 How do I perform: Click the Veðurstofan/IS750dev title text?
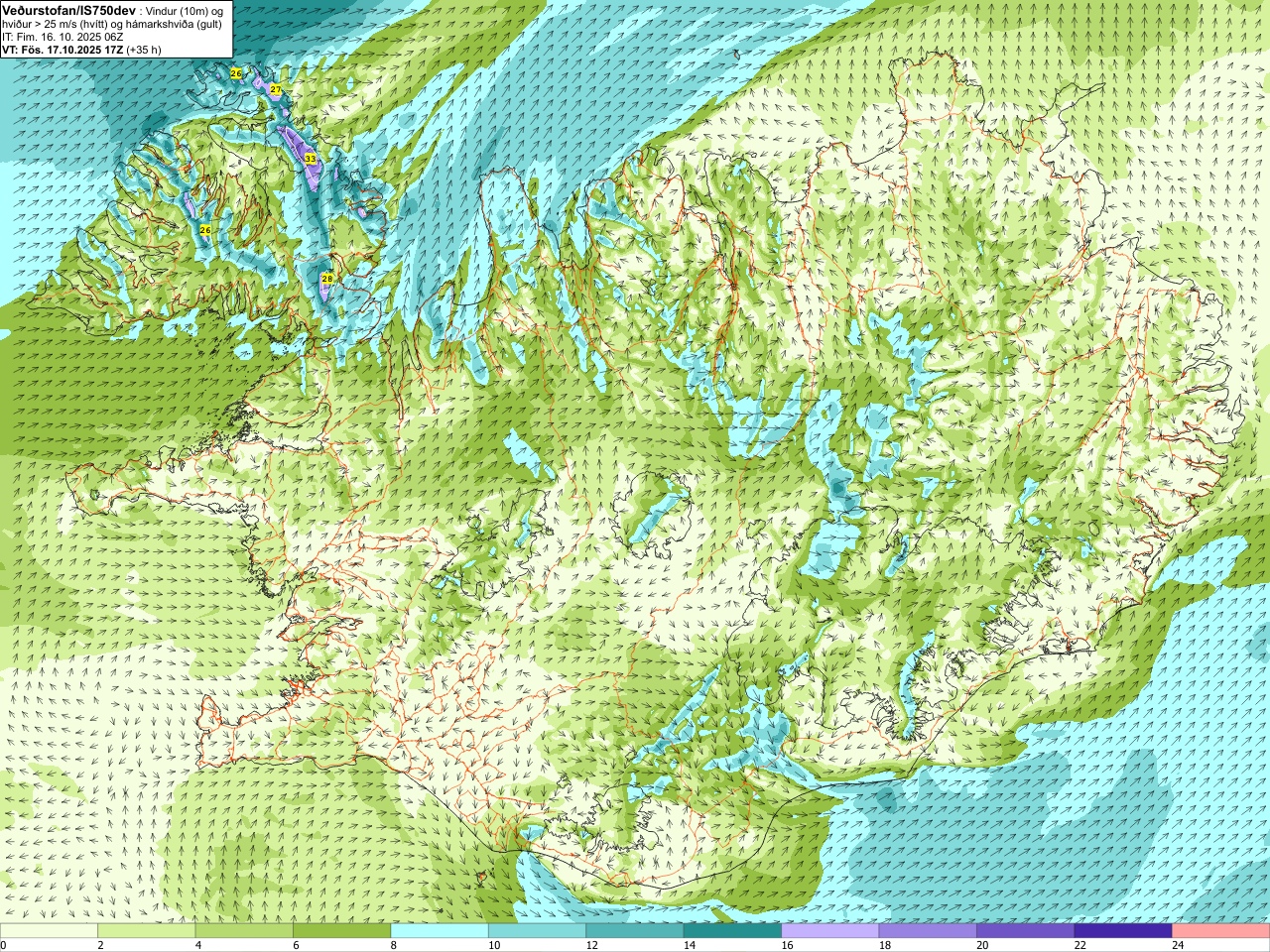click(68, 10)
